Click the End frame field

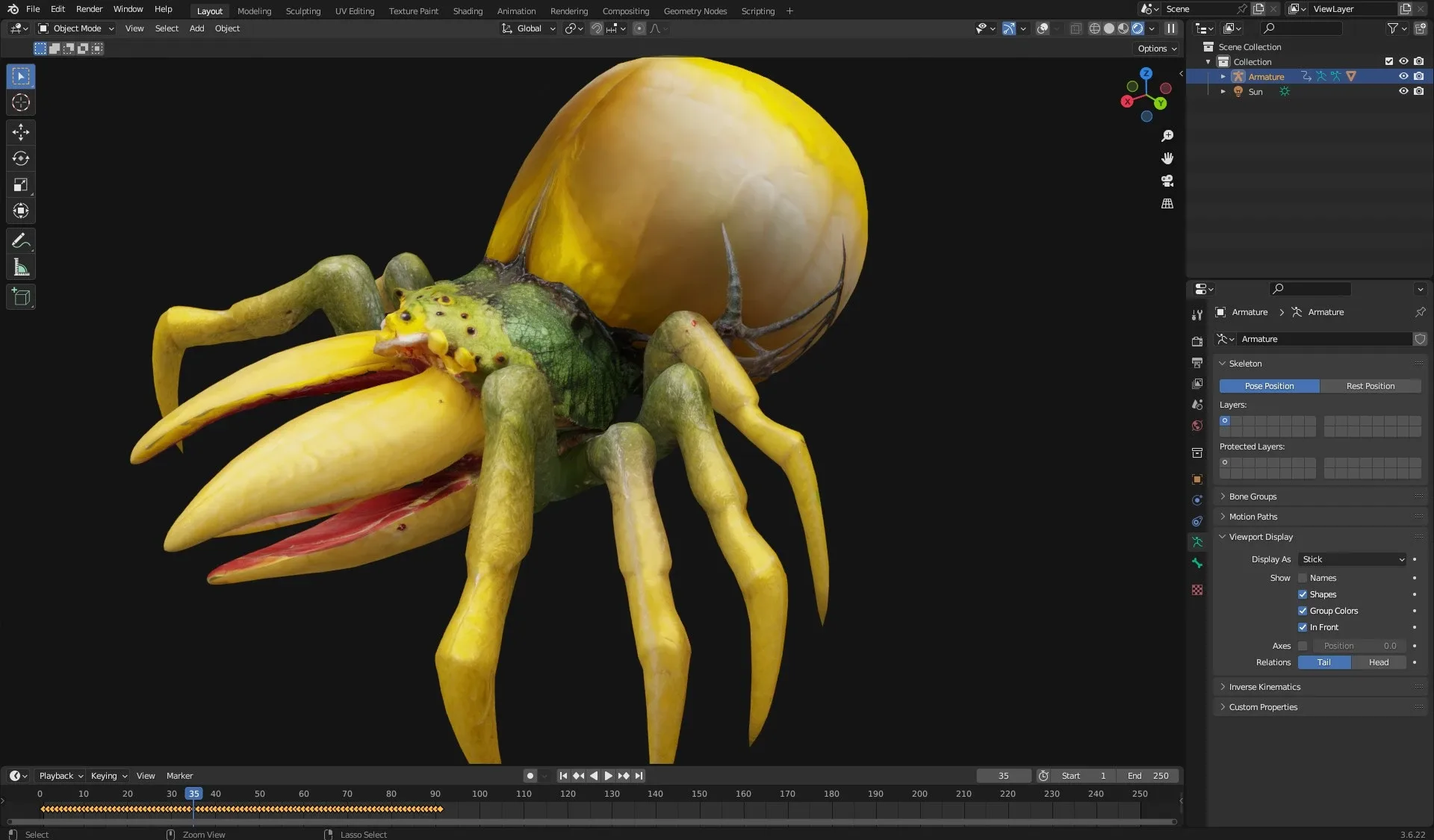coord(1148,776)
